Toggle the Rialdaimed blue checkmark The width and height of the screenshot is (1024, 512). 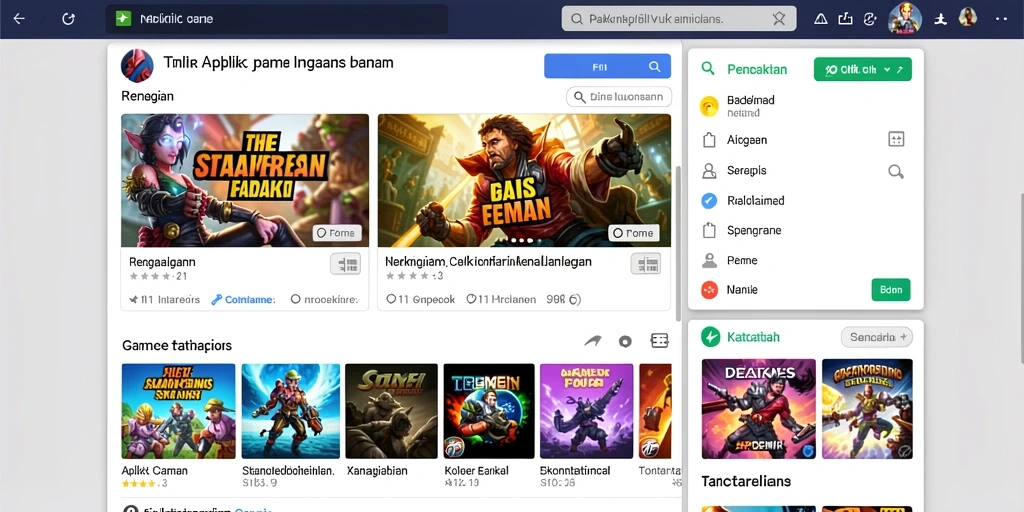tap(709, 200)
